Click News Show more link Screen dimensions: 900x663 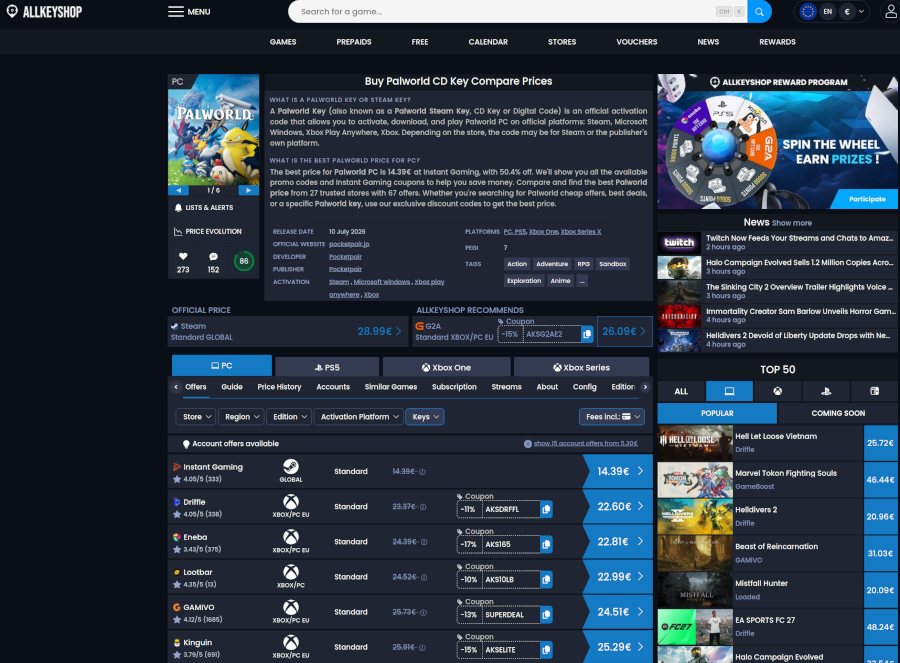pyautogui.click(x=792, y=223)
